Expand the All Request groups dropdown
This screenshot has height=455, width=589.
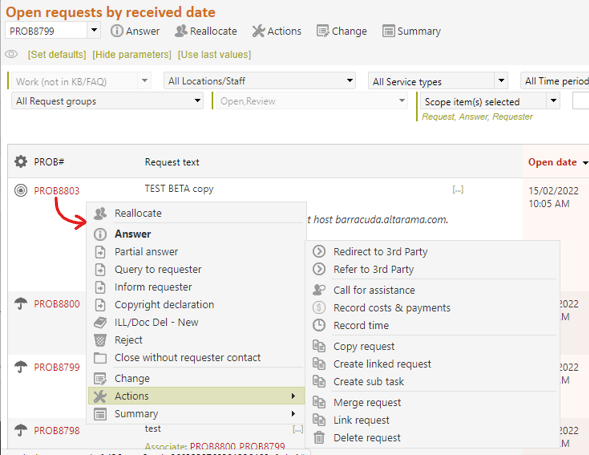pos(107,101)
